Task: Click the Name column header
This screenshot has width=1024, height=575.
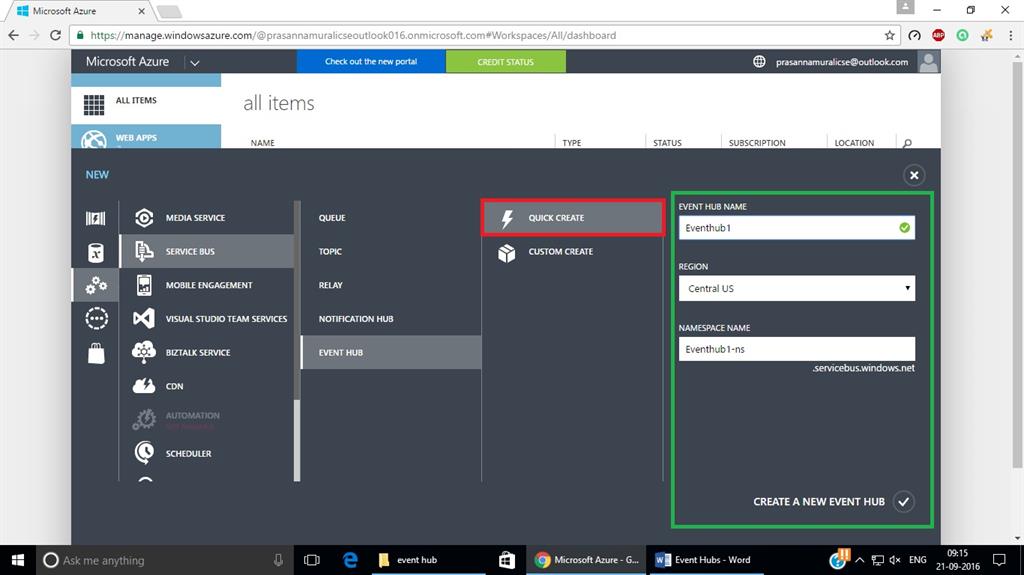Action: pyautogui.click(x=263, y=143)
